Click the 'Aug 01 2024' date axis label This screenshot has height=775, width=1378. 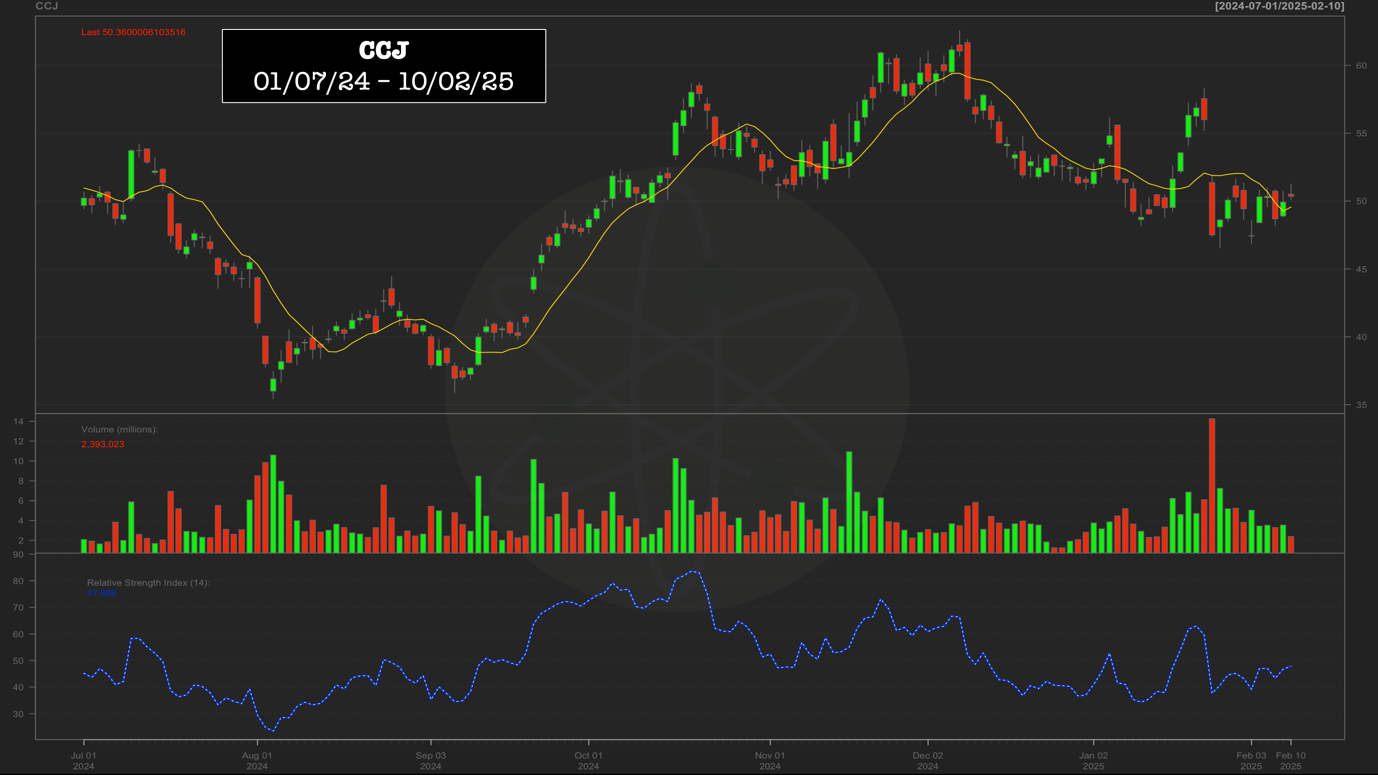coord(257,761)
